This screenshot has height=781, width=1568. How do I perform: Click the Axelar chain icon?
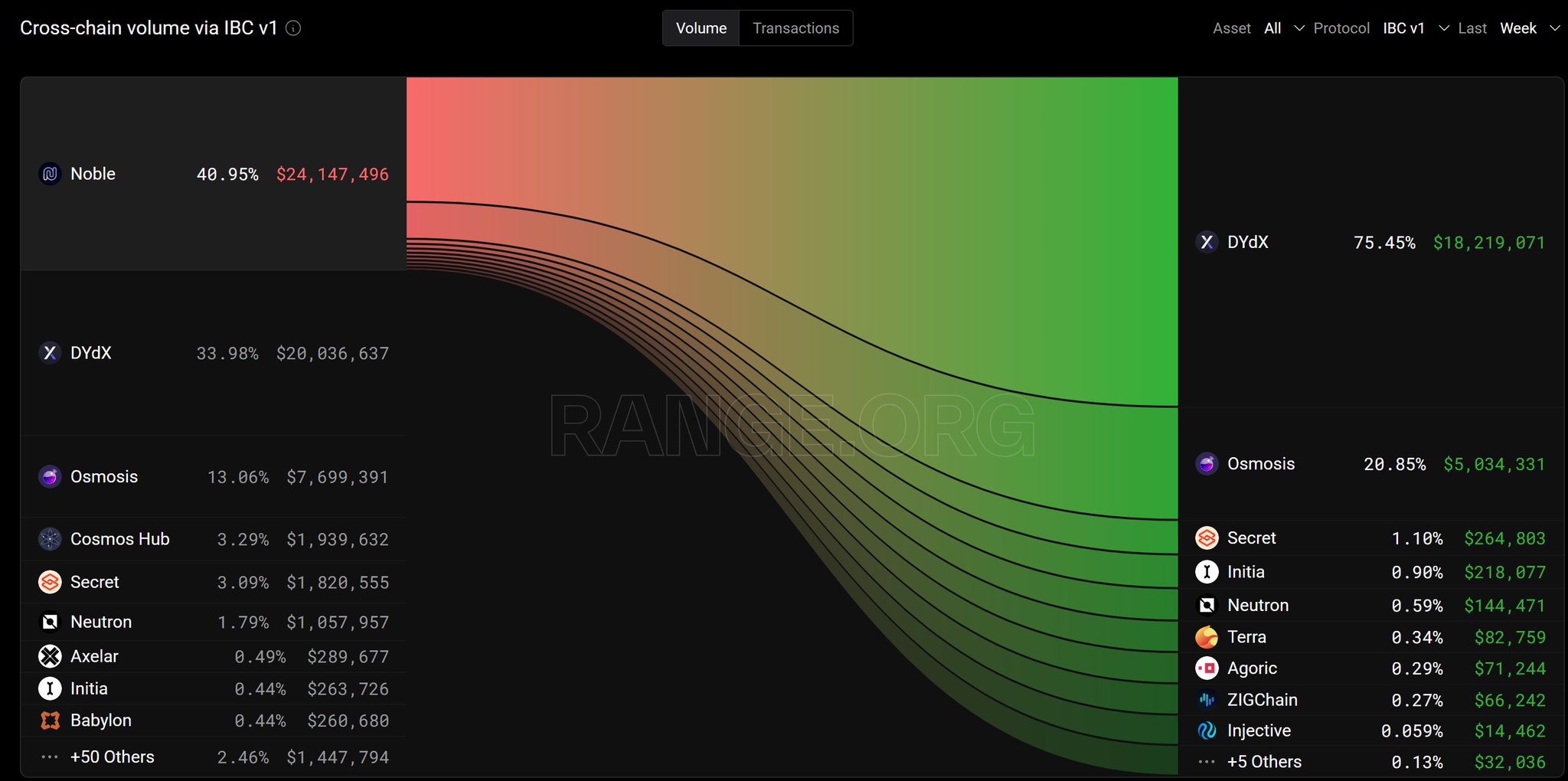pyautogui.click(x=50, y=656)
